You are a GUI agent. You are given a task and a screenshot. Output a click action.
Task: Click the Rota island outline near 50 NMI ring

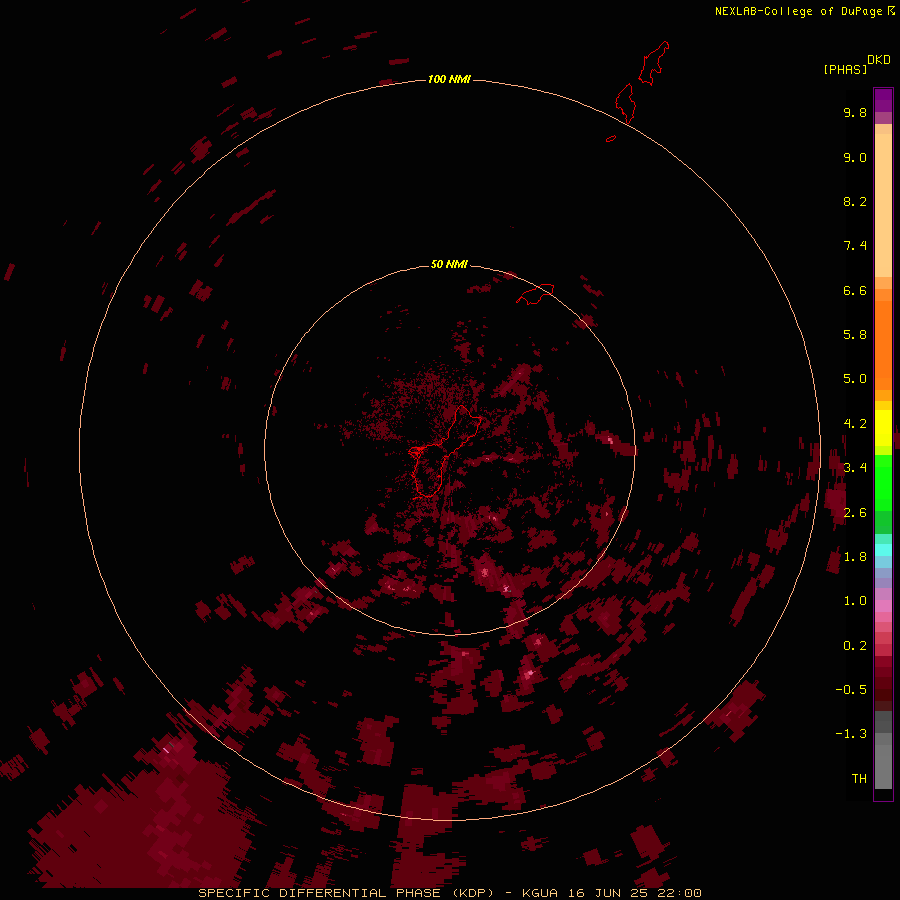click(535, 294)
